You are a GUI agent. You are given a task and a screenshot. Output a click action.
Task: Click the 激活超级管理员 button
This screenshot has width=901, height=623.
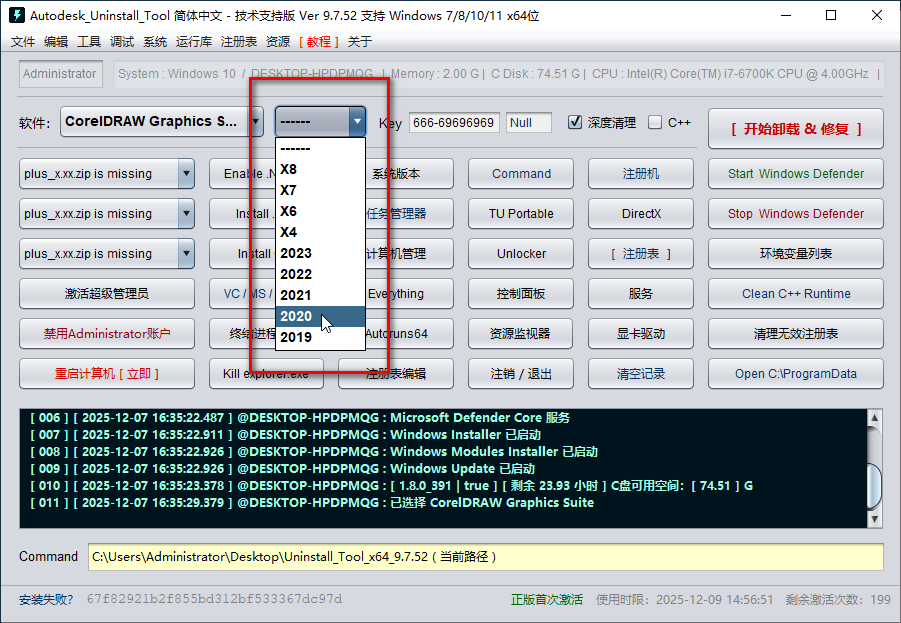pyautogui.click(x=107, y=294)
